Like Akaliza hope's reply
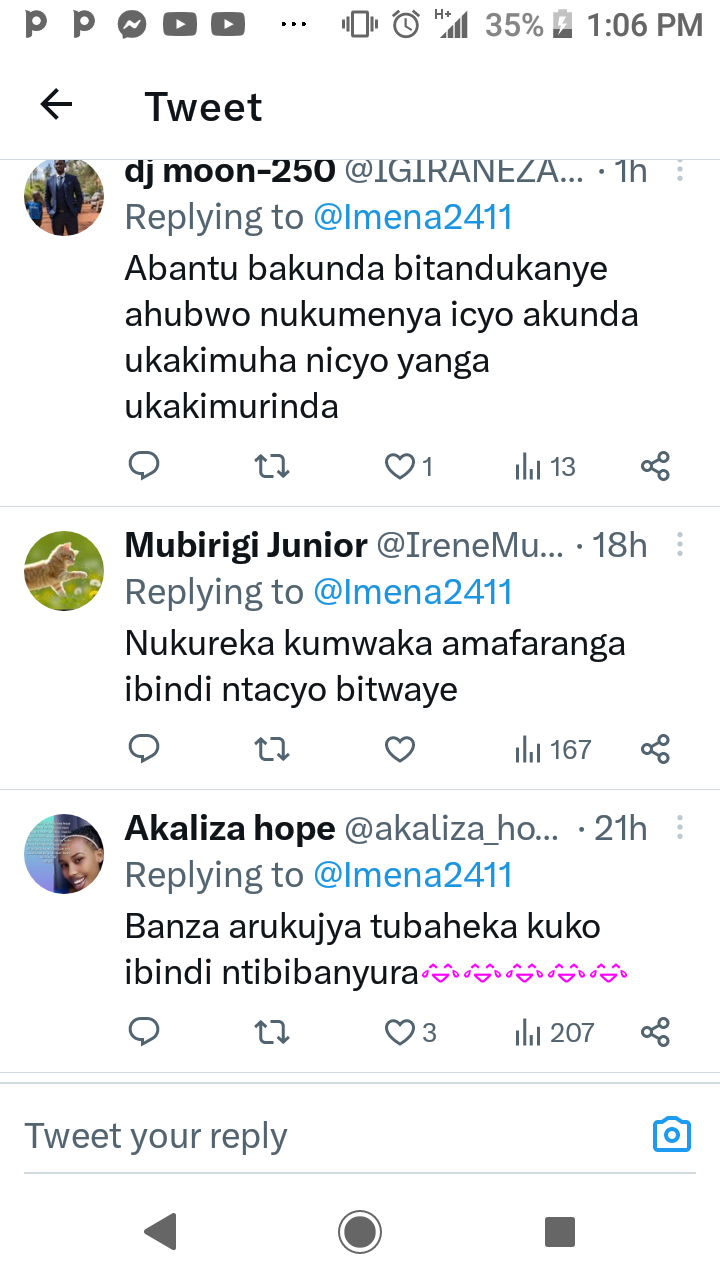Screen dimensions: 720x1280 401,1032
